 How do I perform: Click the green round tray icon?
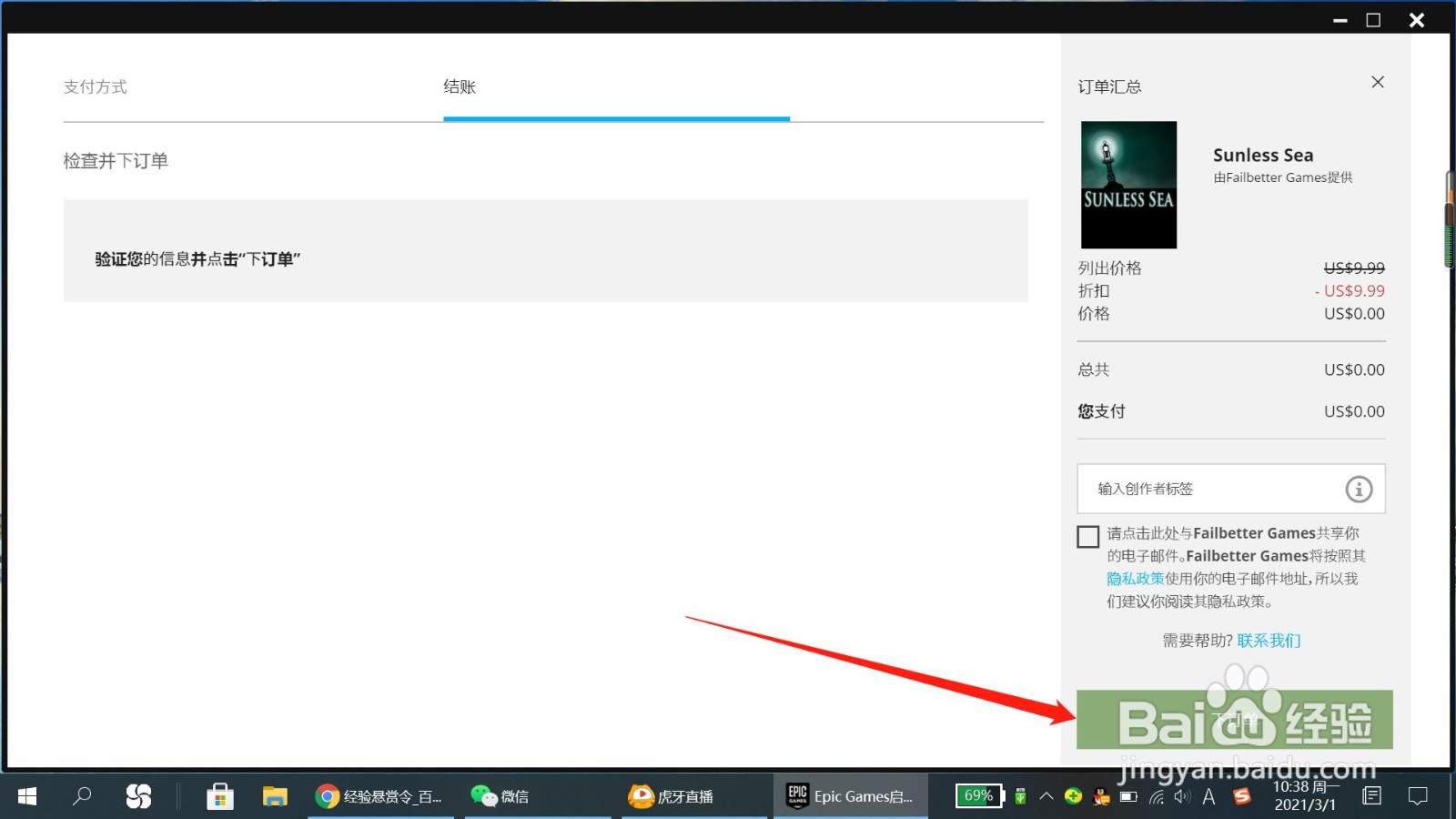1074,796
